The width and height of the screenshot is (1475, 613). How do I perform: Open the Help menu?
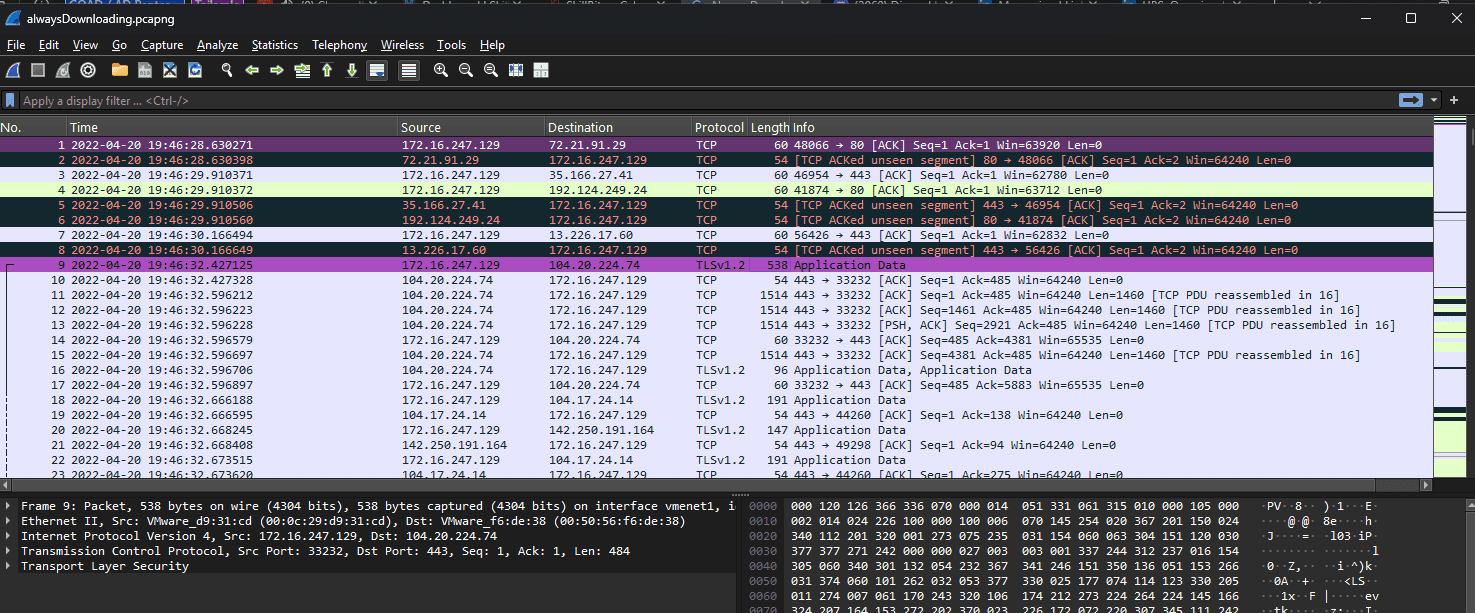[492, 45]
